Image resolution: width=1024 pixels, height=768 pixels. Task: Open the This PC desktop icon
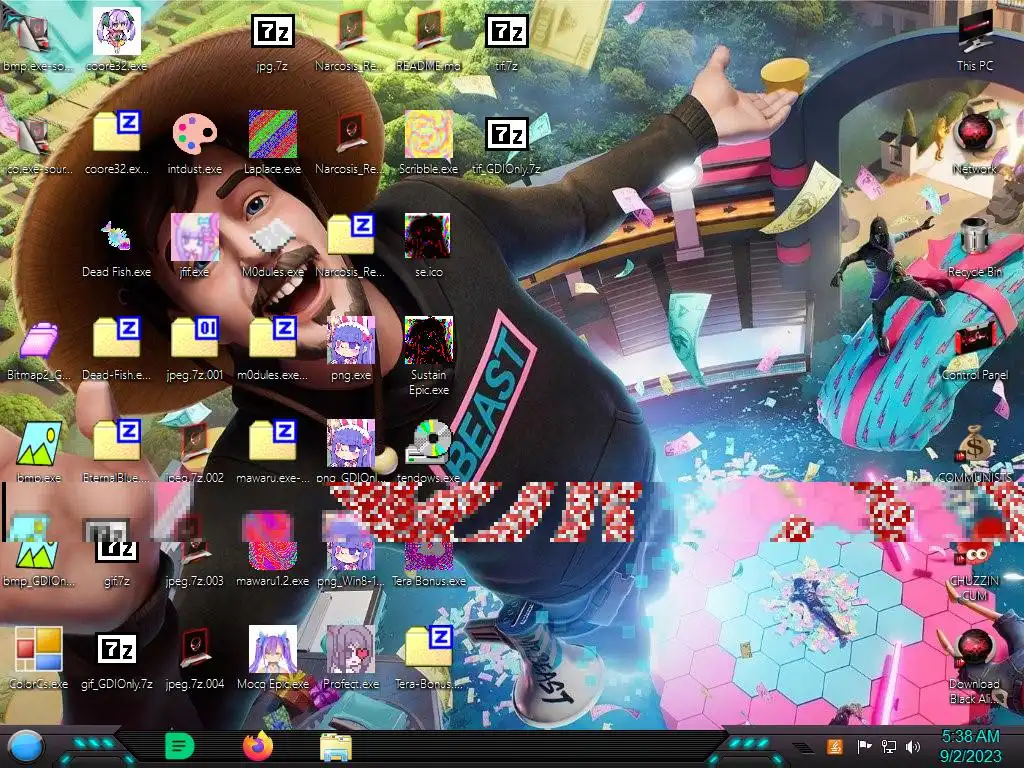pyautogui.click(x=975, y=31)
